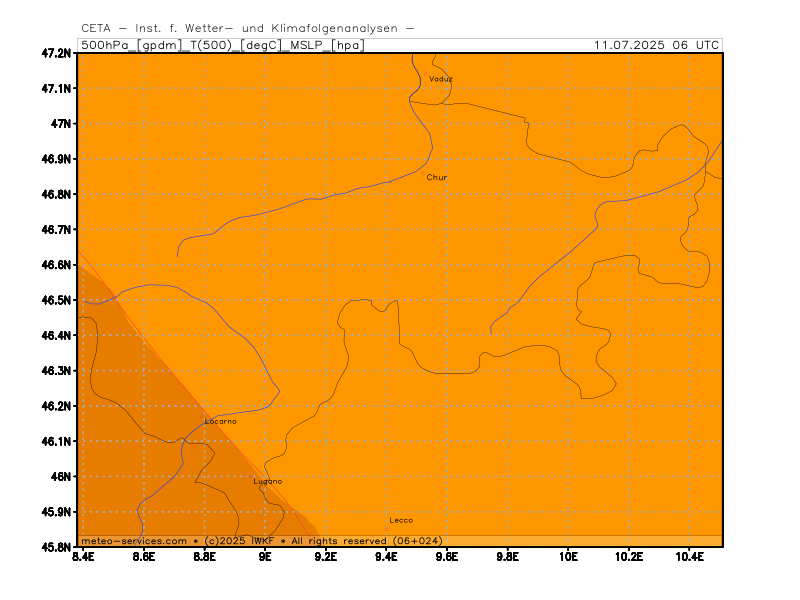The width and height of the screenshot is (800, 600).
Task: Click the 10.2E longitude label
Action: point(629,557)
